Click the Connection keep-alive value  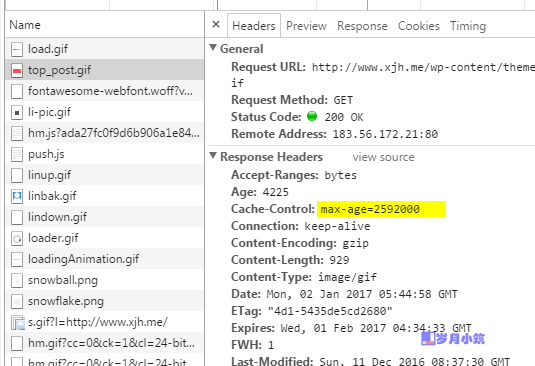[x=337, y=226]
